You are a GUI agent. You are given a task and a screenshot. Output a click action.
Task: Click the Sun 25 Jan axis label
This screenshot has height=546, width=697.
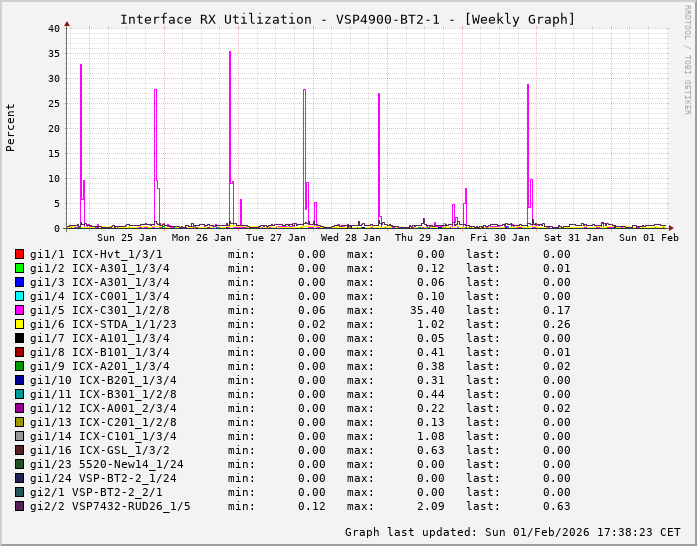[x=127, y=238]
